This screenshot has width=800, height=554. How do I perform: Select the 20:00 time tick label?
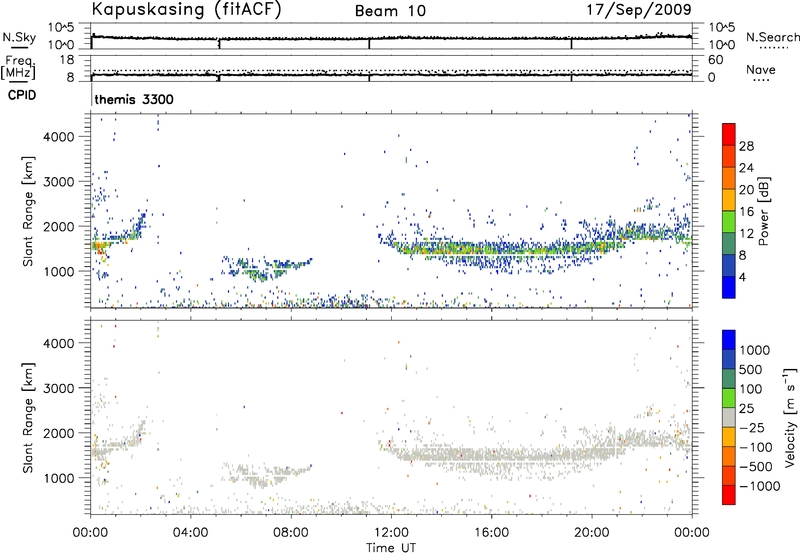coord(591,533)
